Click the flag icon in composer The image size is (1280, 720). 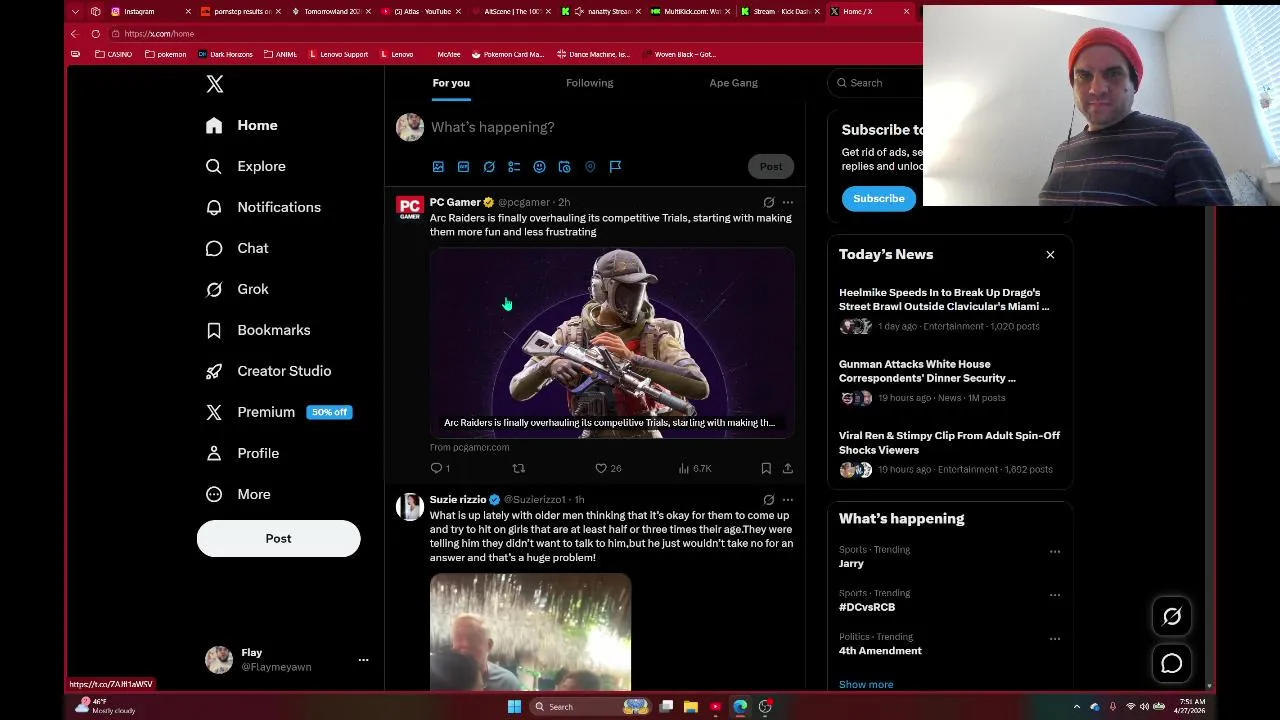615,167
